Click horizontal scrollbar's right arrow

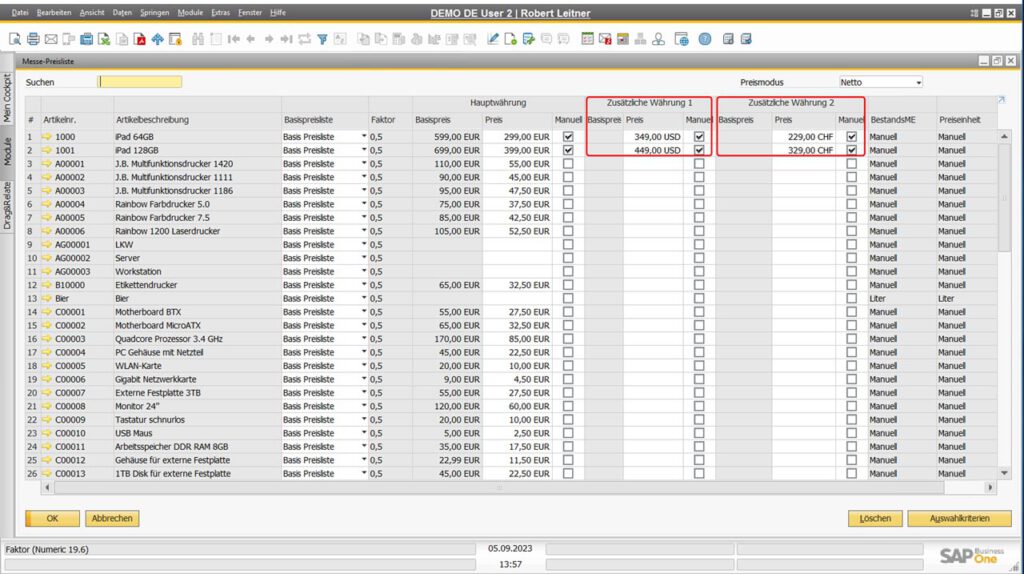click(990, 487)
